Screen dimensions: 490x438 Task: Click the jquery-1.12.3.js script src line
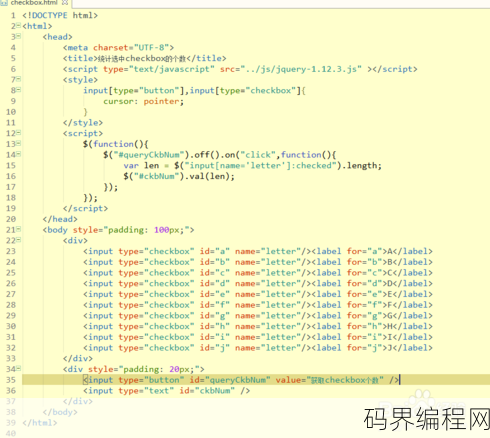(240, 69)
